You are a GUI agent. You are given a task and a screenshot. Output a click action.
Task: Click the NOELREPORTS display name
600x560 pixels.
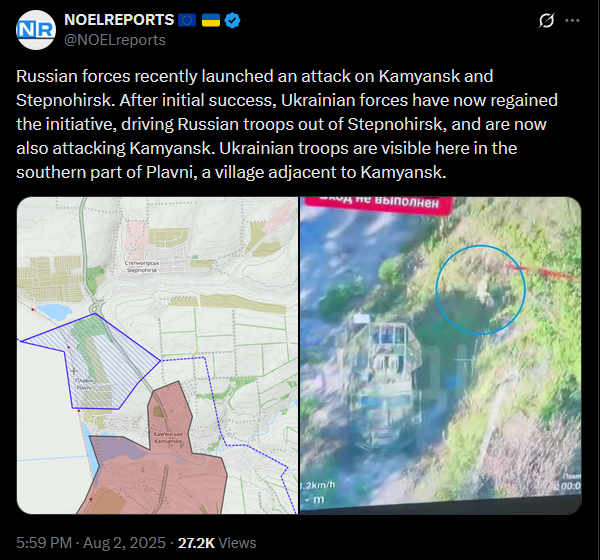(x=119, y=20)
